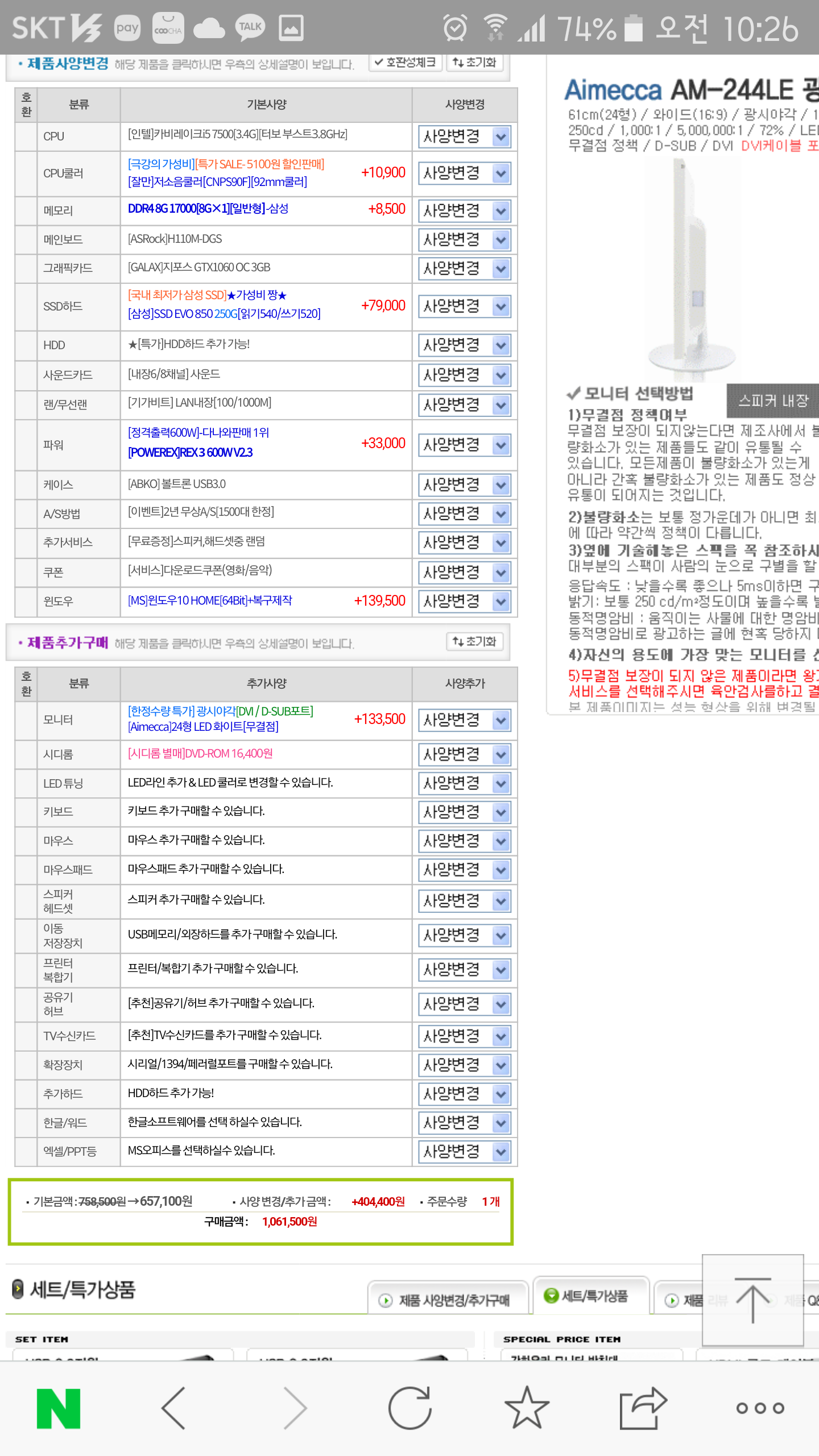This screenshot has height=1456, width=819.
Task: Open the 그래픽카드 사양변경 dropdown
Action: pos(464,268)
